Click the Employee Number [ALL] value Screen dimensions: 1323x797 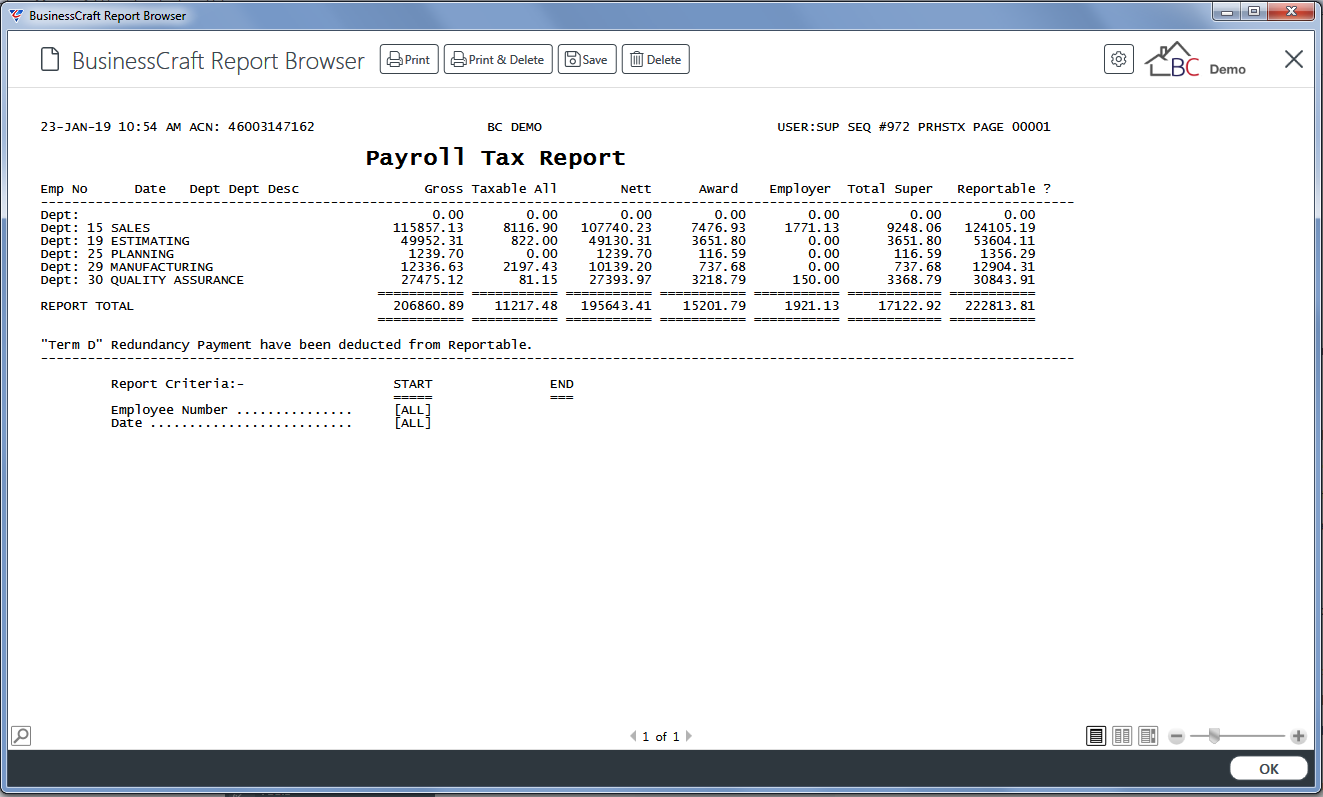pos(413,410)
